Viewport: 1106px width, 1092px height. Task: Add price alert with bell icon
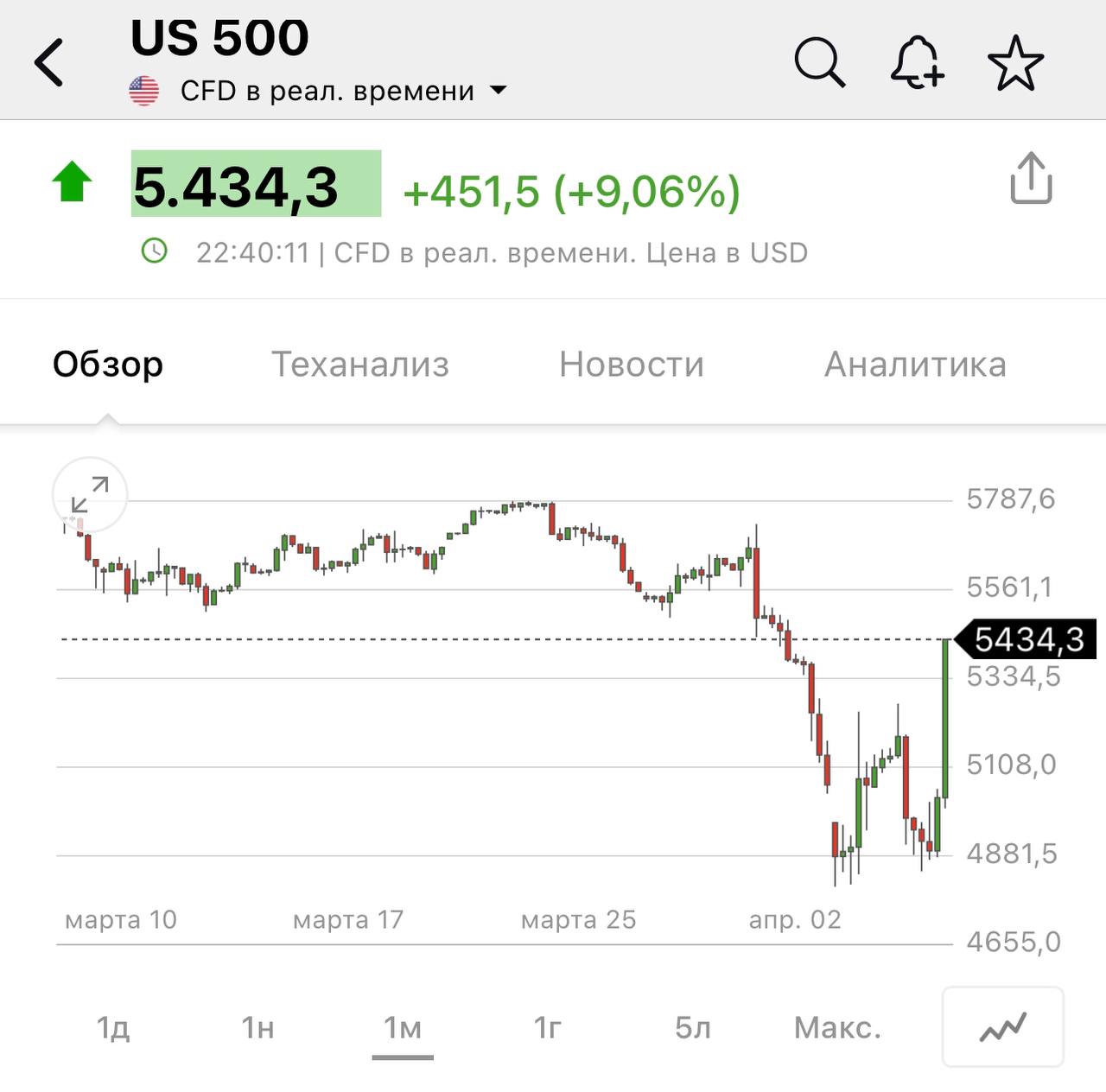(918, 62)
